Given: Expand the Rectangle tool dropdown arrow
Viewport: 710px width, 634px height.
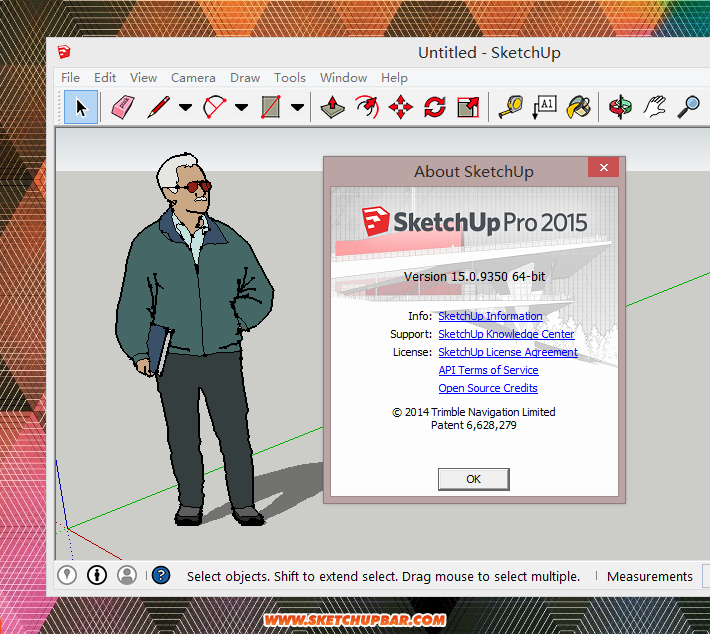Looking at the screenshot, I should [297, 107].
